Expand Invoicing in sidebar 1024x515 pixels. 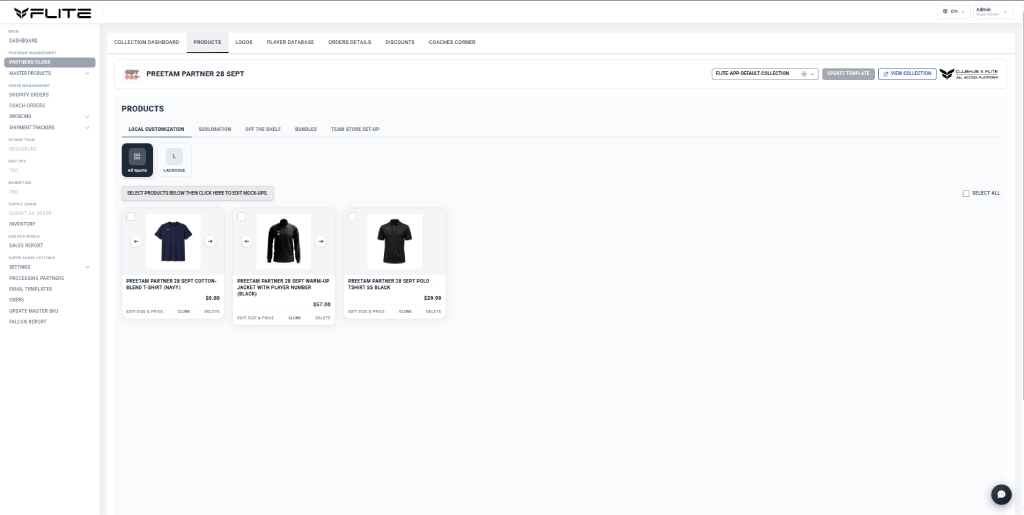(88, 117)
